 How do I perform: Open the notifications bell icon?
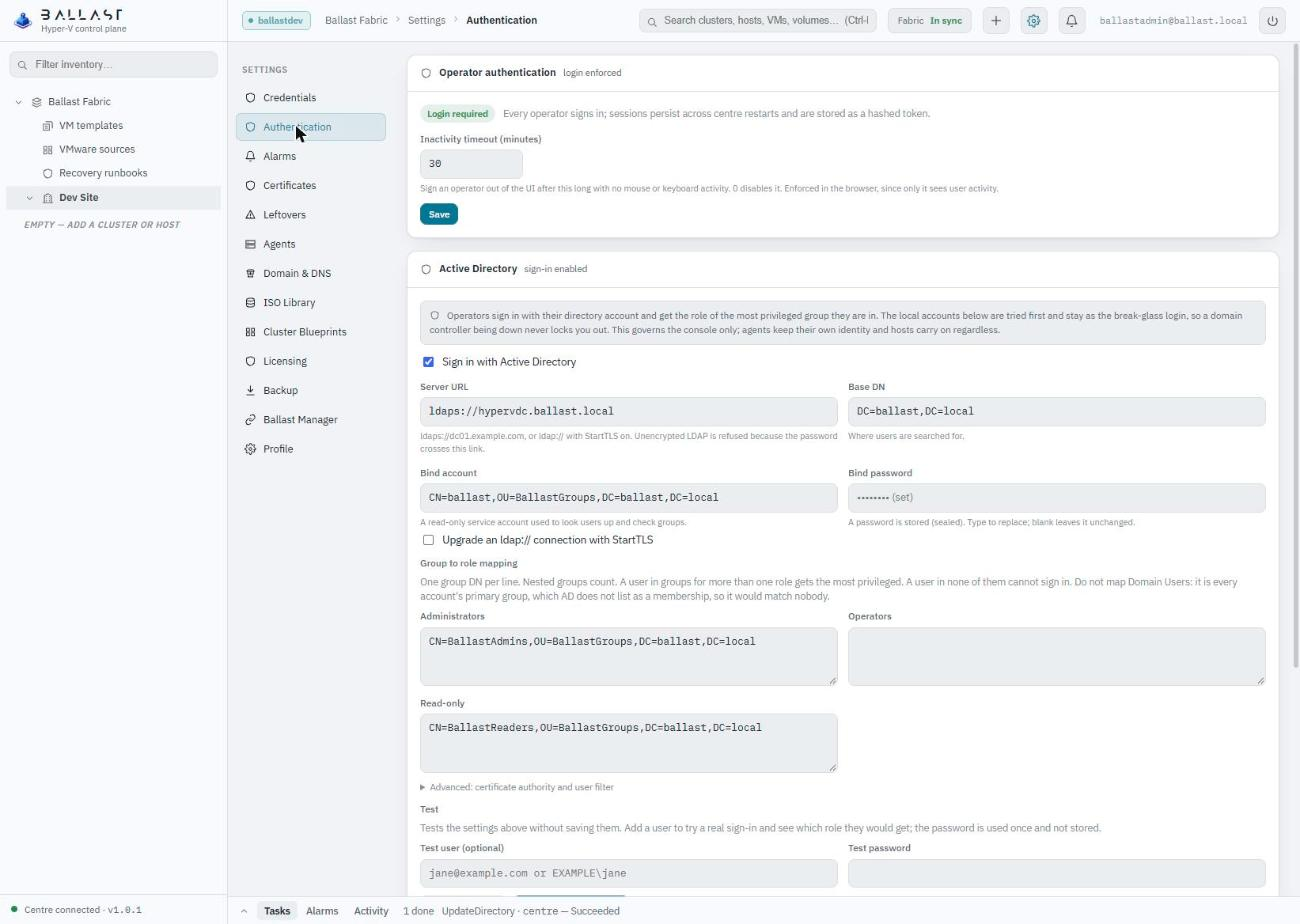[x=1072, y=20]
